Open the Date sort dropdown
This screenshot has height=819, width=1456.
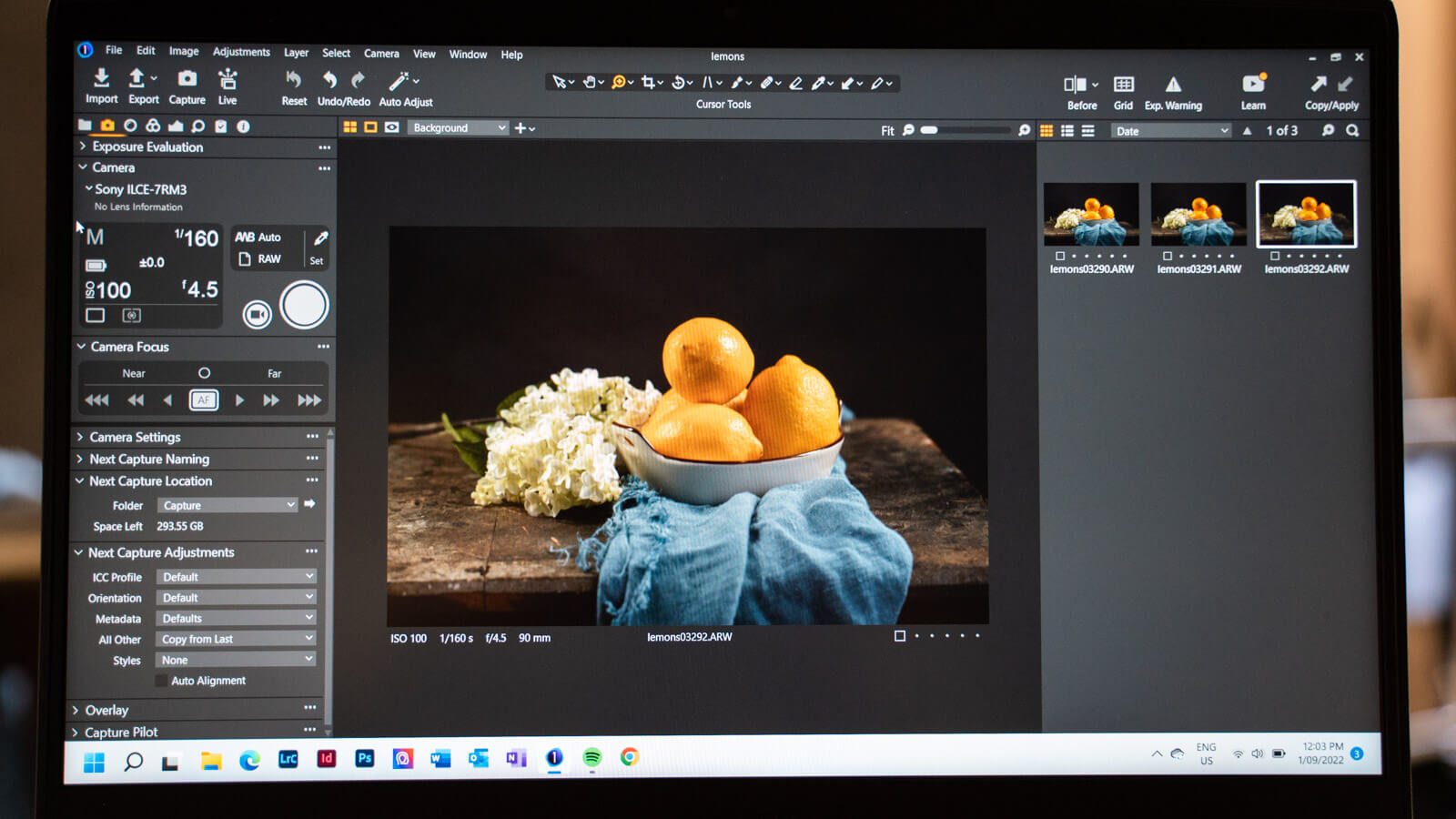pos(1171,131)
